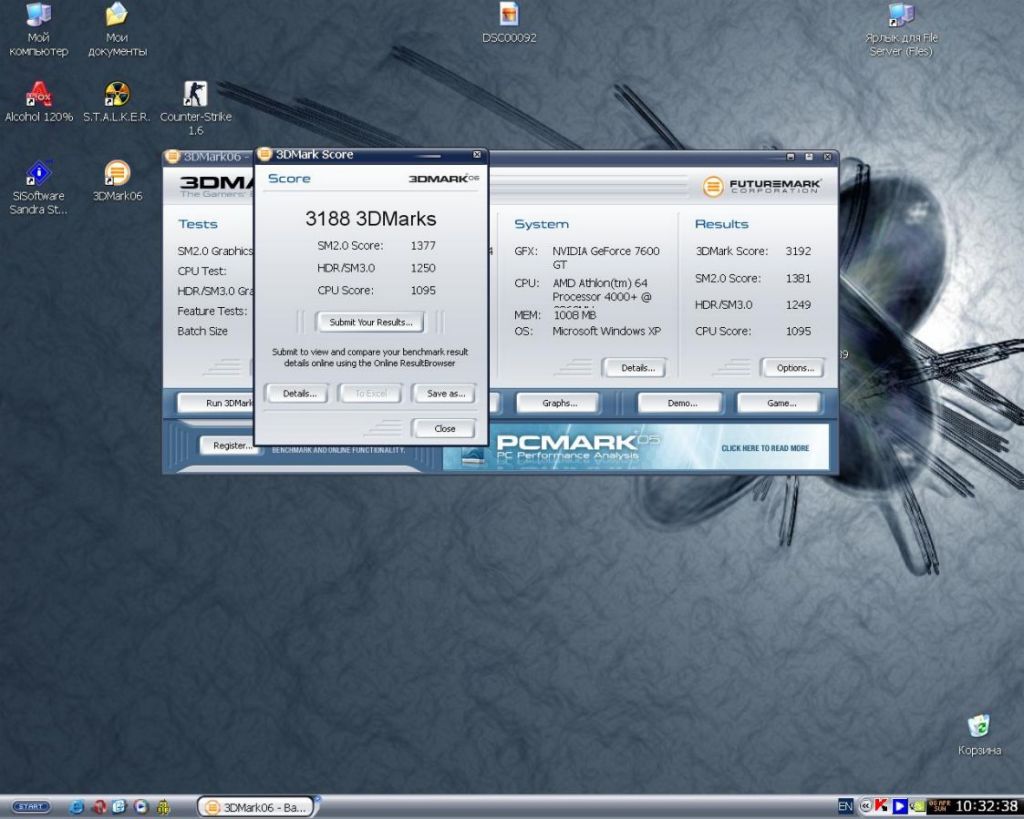The image size is (1024, 819).
Task: Click the Start button on taskbar
Action: 30,806
